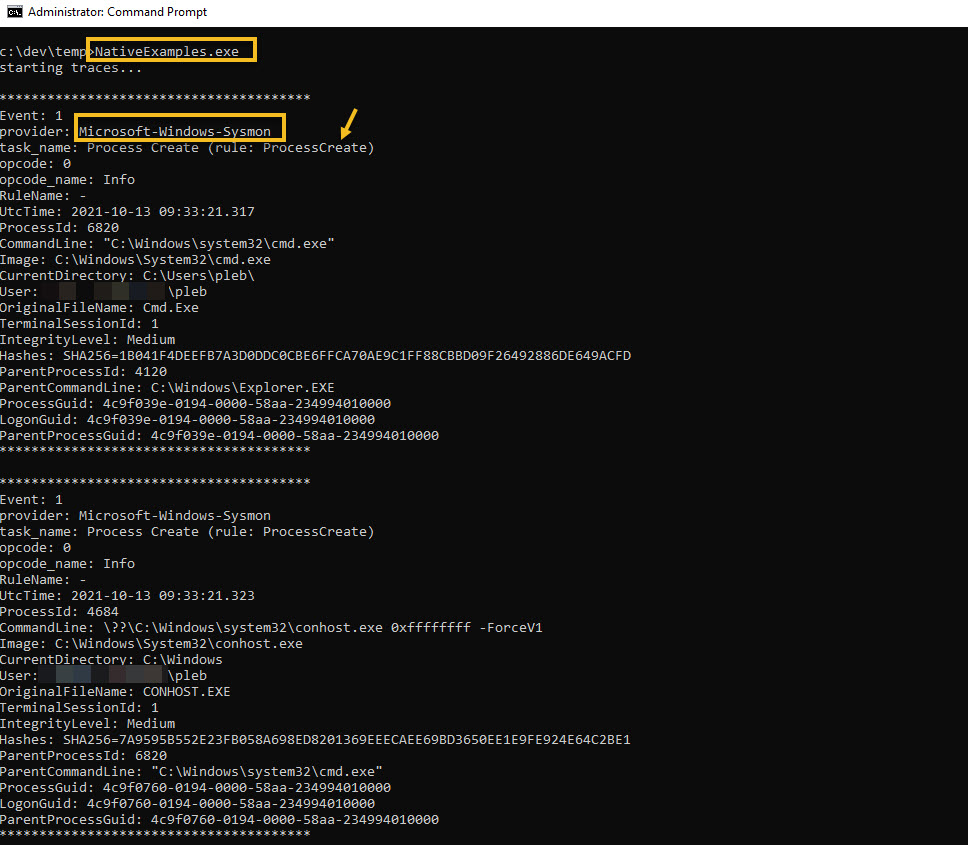Image resolution: width=968 pixels, height=845 pixels.
Task: Click the SHA256 hash starting with 7A9595B5
Action: pyautogui.click(x=347, y=740)
